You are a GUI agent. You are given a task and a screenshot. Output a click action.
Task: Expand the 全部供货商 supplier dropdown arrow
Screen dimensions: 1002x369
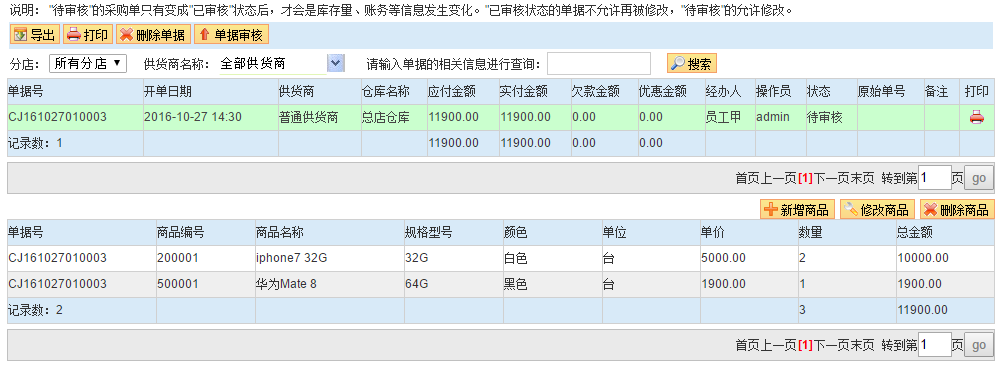click(336, 63)
